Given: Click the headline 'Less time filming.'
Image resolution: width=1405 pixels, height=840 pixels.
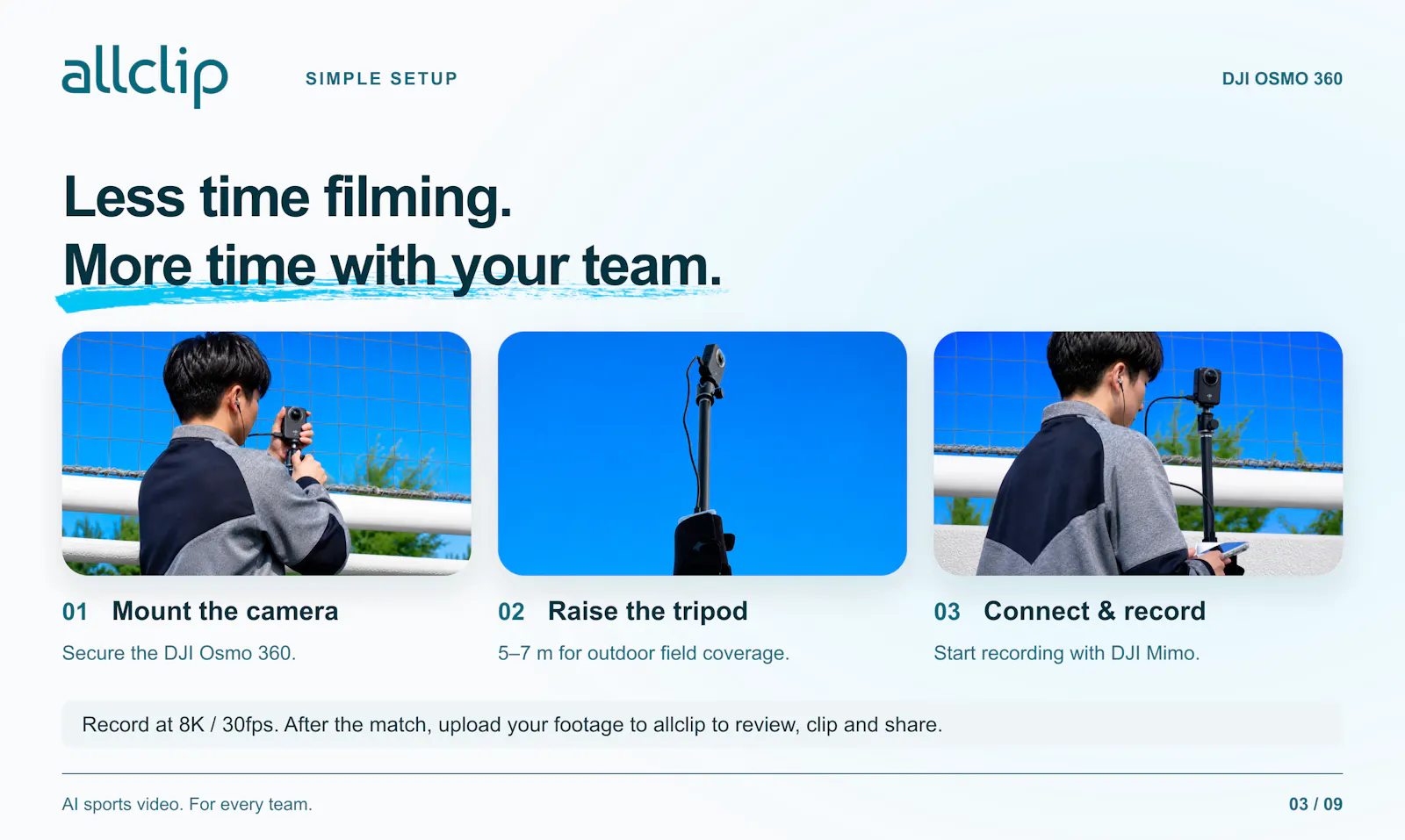Looking at the screenshot, I should [287, 197].
